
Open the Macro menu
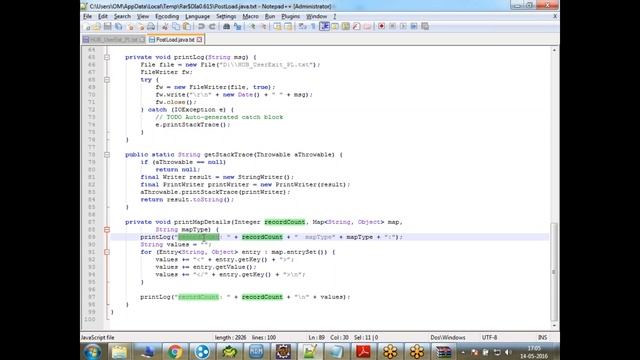click(250, 16)
